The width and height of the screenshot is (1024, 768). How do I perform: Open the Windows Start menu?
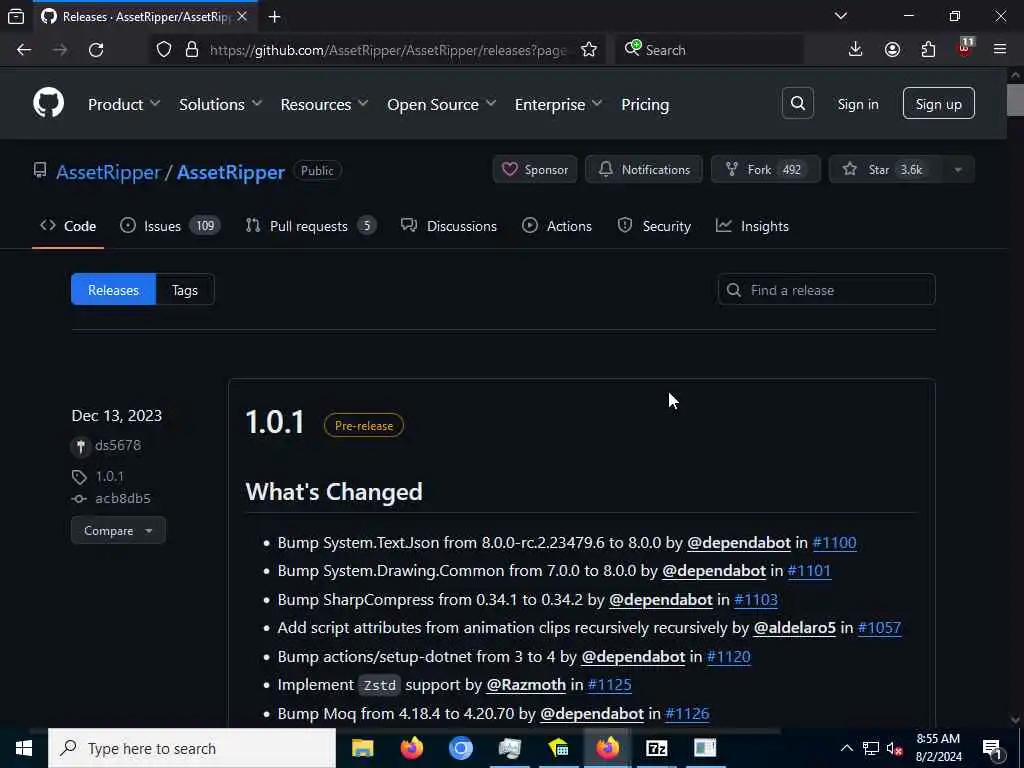coord(24,748)
